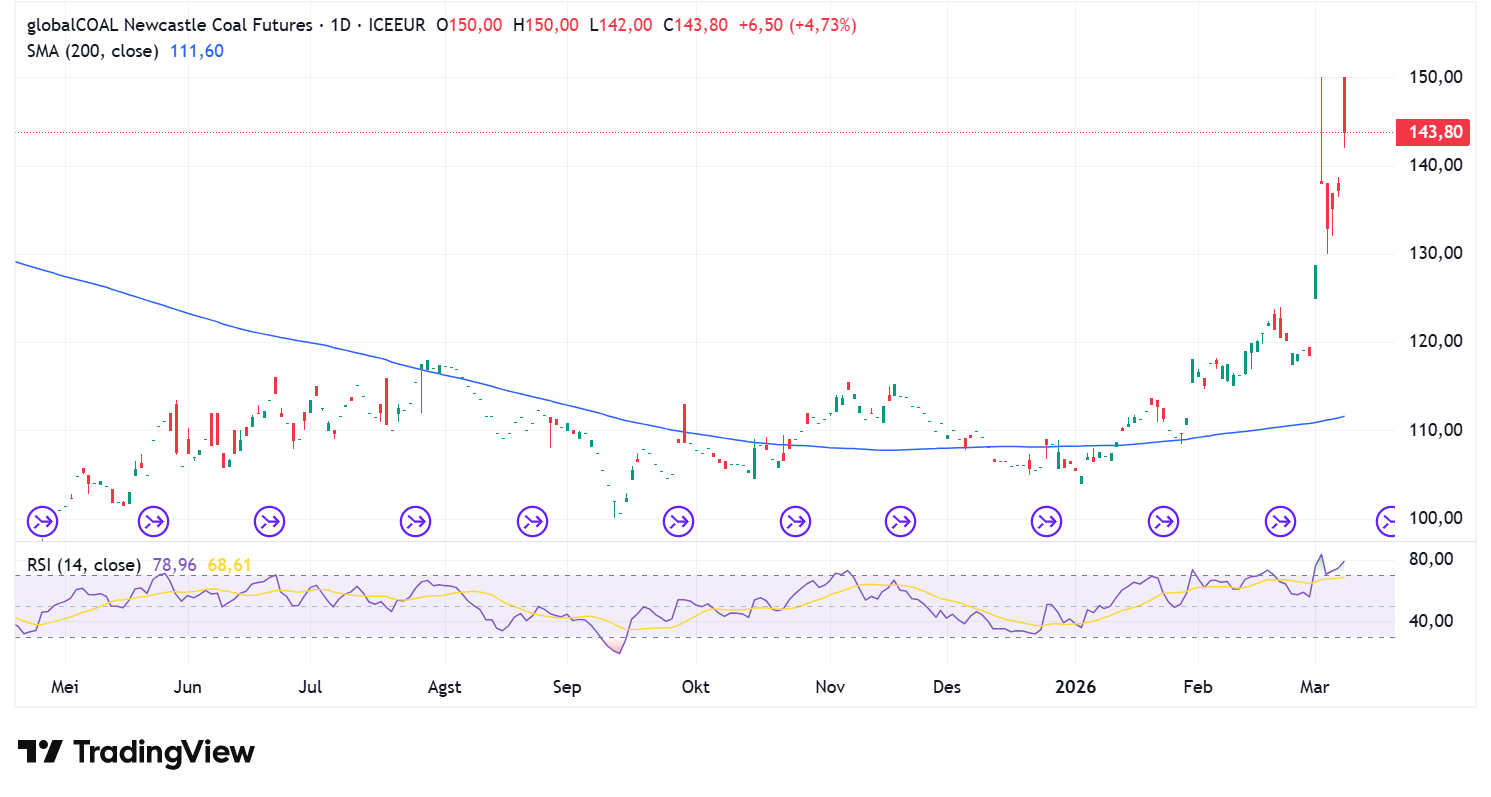Screen dimensions: 1491x797
Task: Select the rollover icon just before Mar
Action: 1281,521
